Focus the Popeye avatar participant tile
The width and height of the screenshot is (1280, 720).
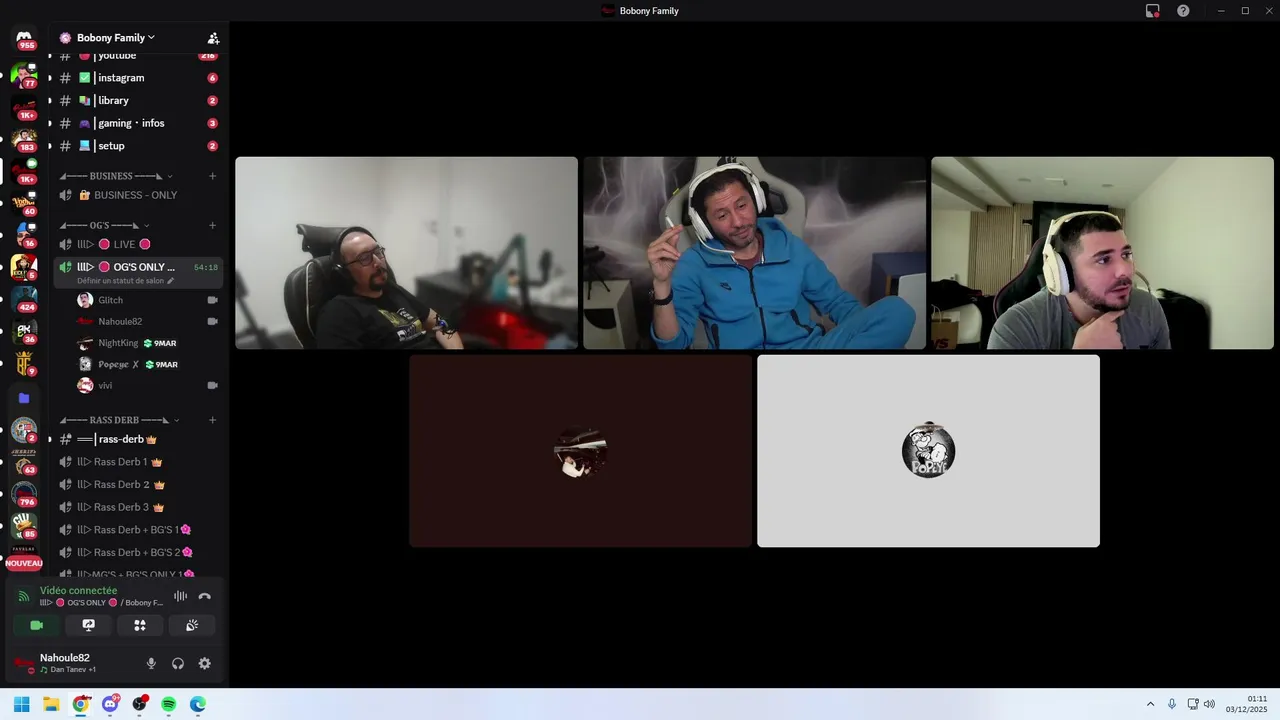[928, 451]
